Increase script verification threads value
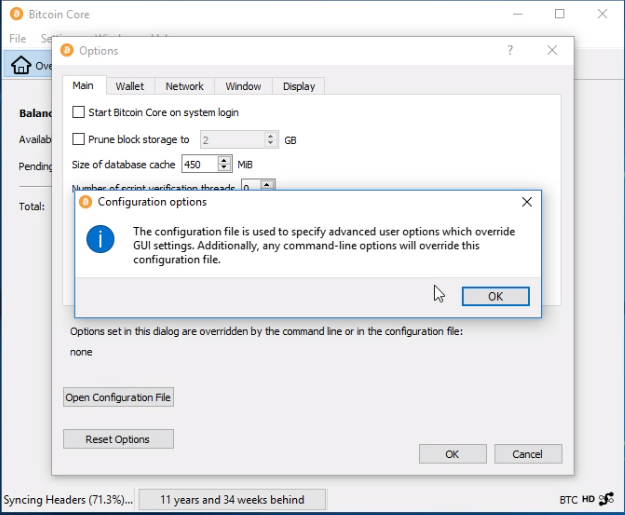 [267, 185]
